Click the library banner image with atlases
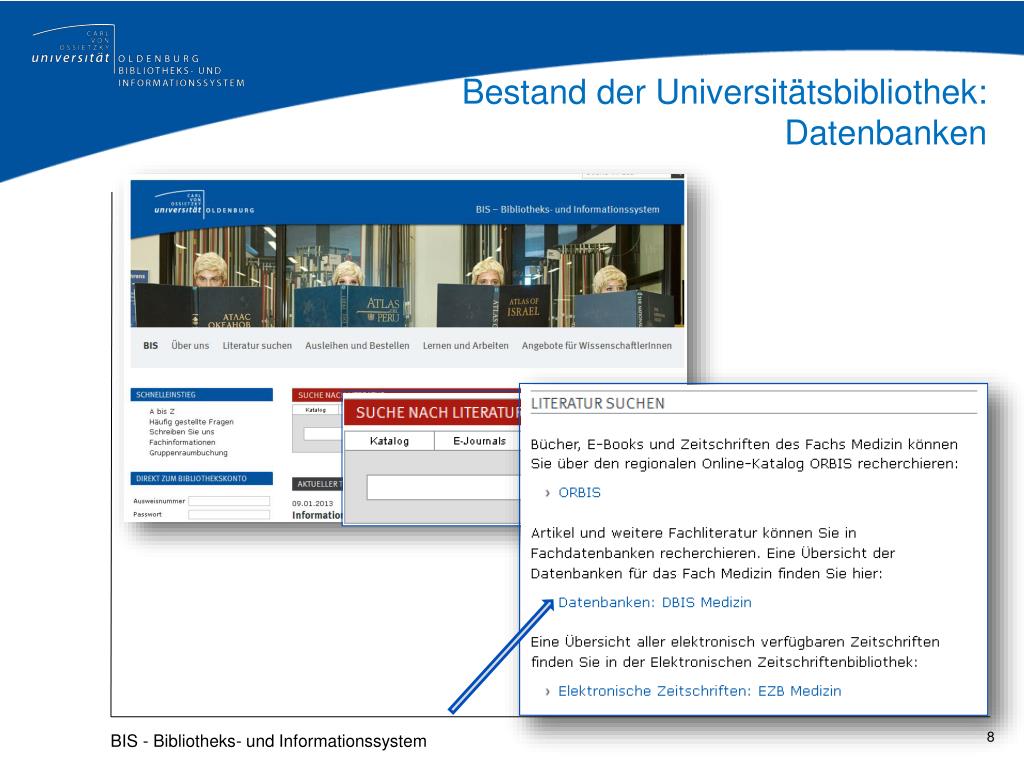Viewport: 1024px width, 768px height. click(407, 276)
